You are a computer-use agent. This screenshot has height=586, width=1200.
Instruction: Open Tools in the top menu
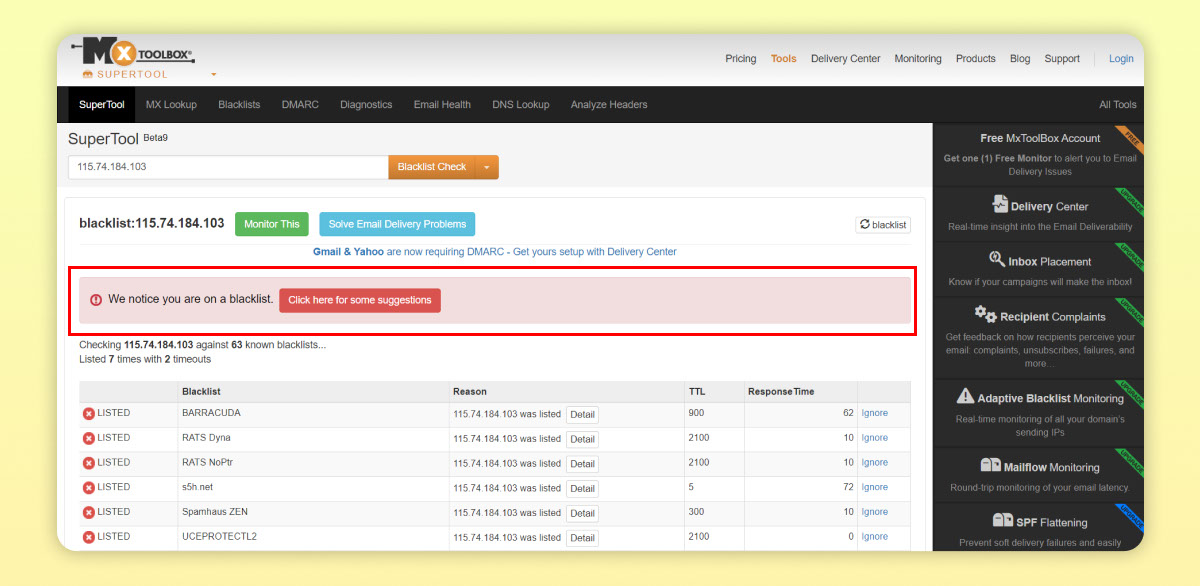[x=784, y=58]
